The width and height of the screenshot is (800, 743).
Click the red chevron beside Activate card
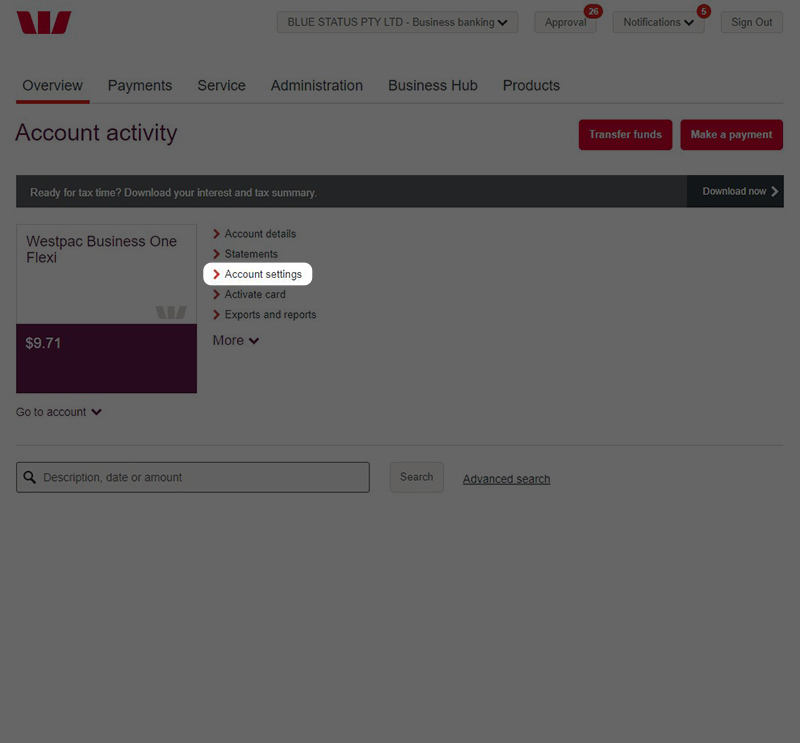(x=216, y=294)
